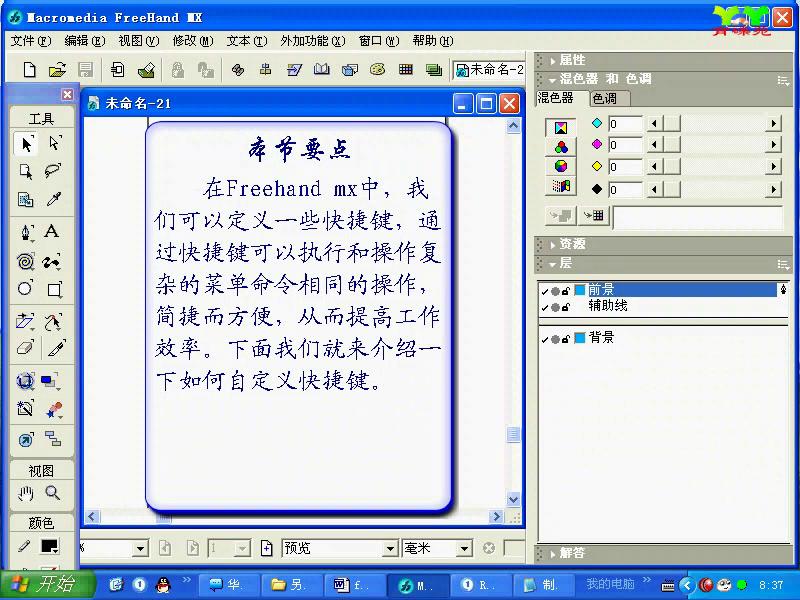Click the QQ penguin taskbar icon
This screenshot has width=800, height=600.
(x=163, y=585)
